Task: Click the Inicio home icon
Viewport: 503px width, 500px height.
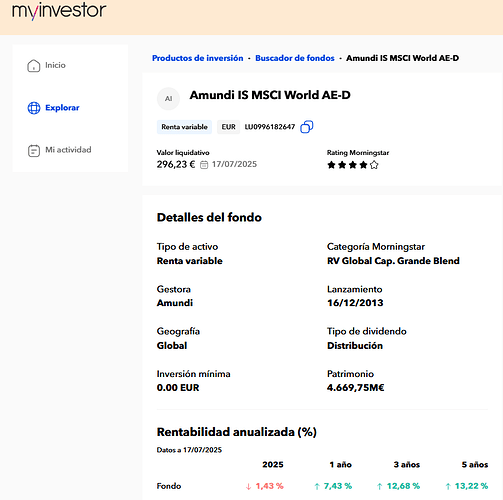Action: (33, 66)
